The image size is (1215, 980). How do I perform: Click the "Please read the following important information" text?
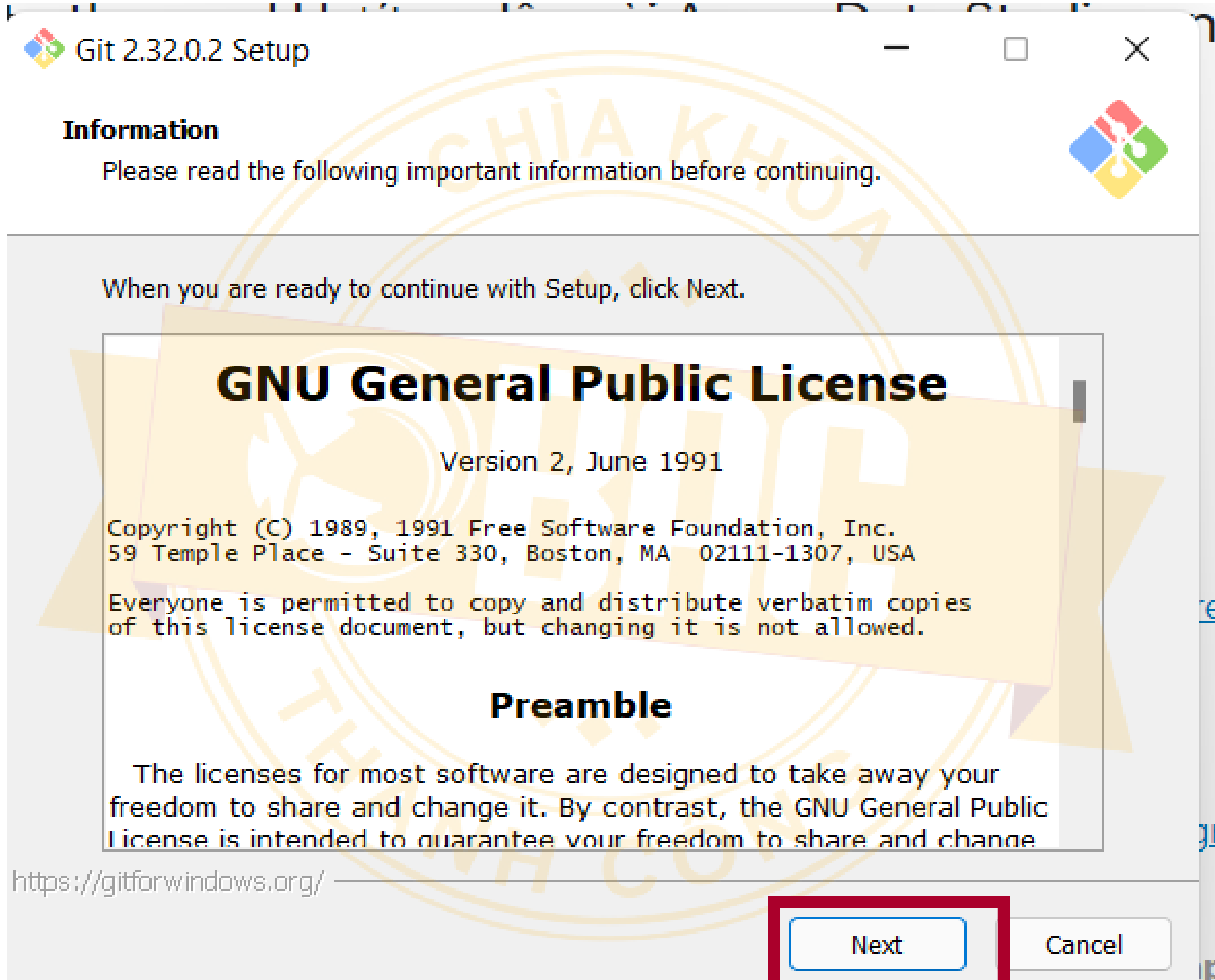[491, 171]
